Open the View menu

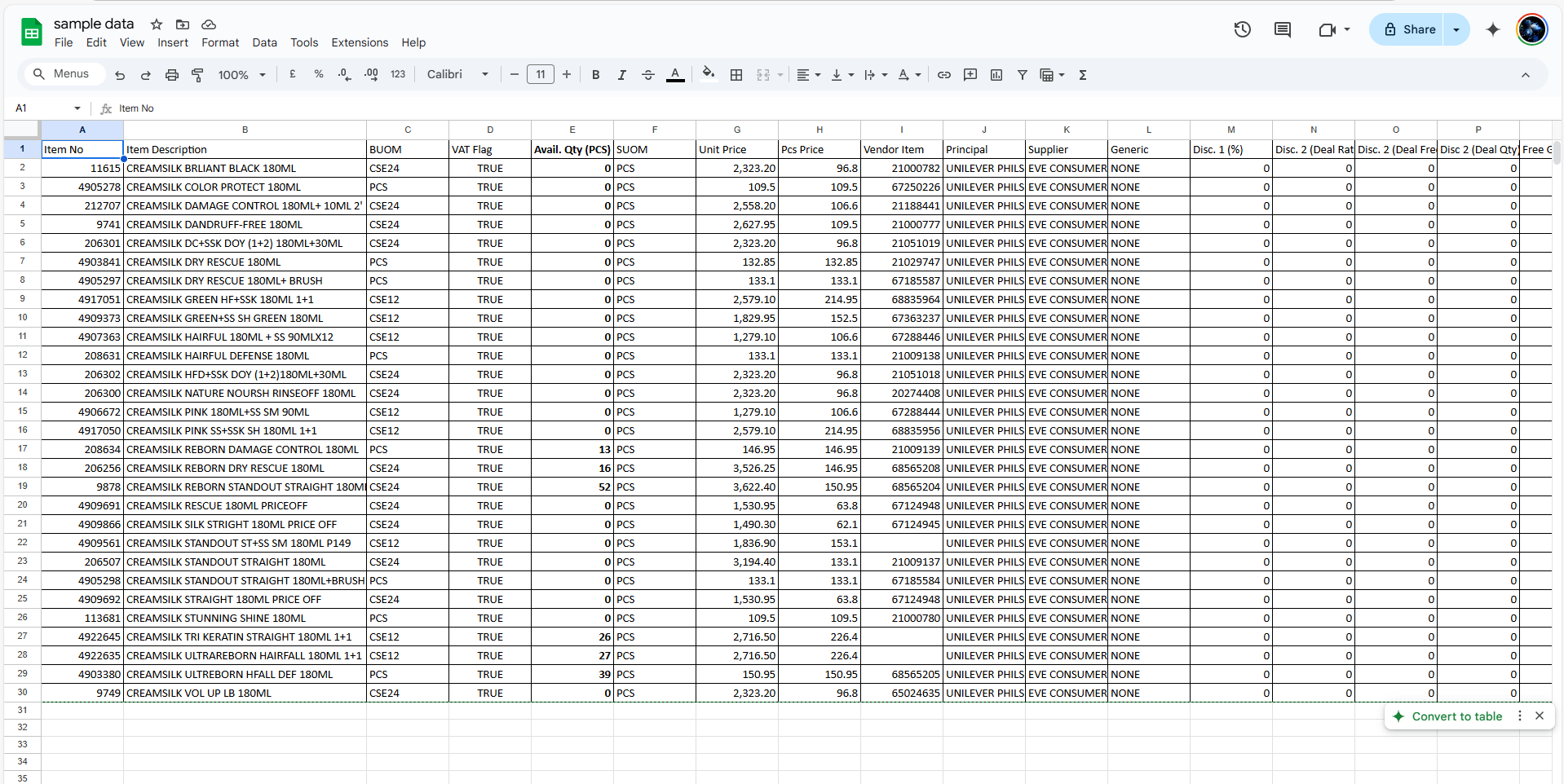(x=132, y=42)
